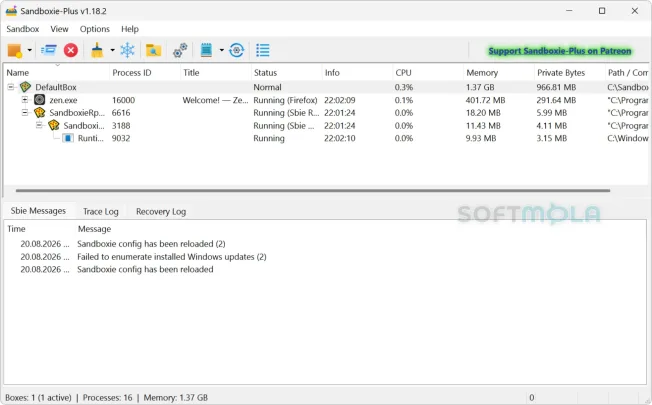Select the zen.exe process row

pyautogui.click(x=327, y=100)
